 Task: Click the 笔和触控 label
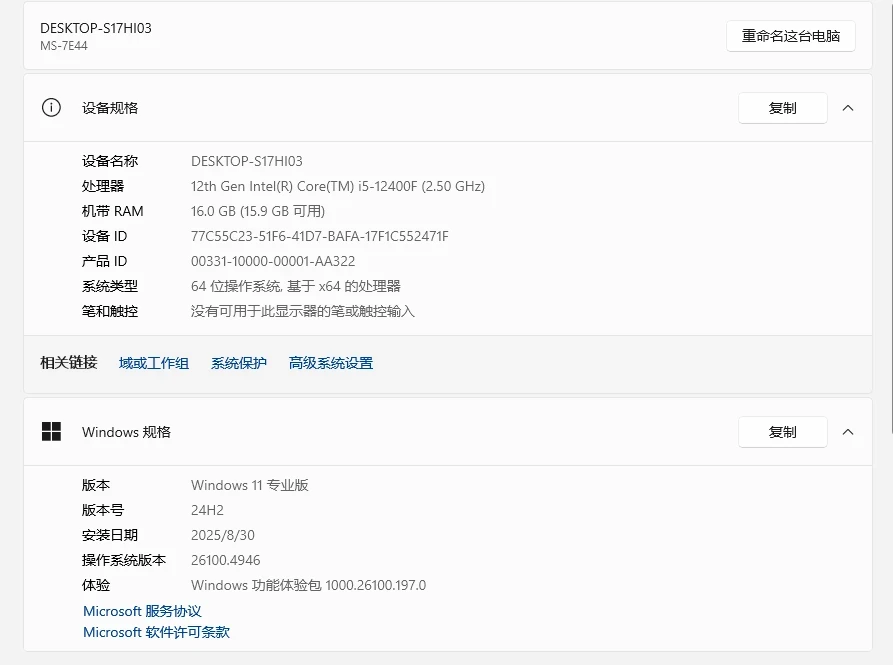click(x=110, y=311)
